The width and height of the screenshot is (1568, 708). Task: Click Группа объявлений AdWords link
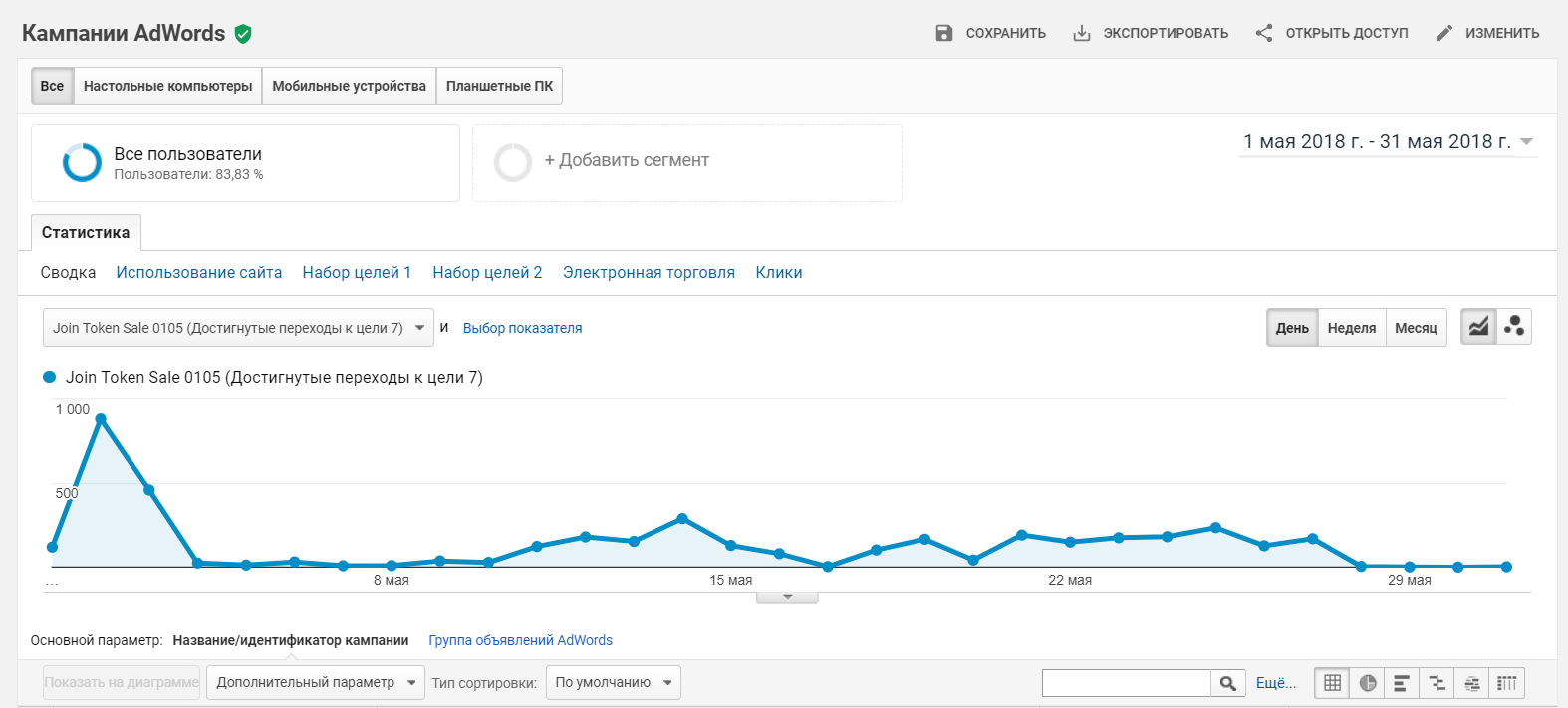(520, 640)
